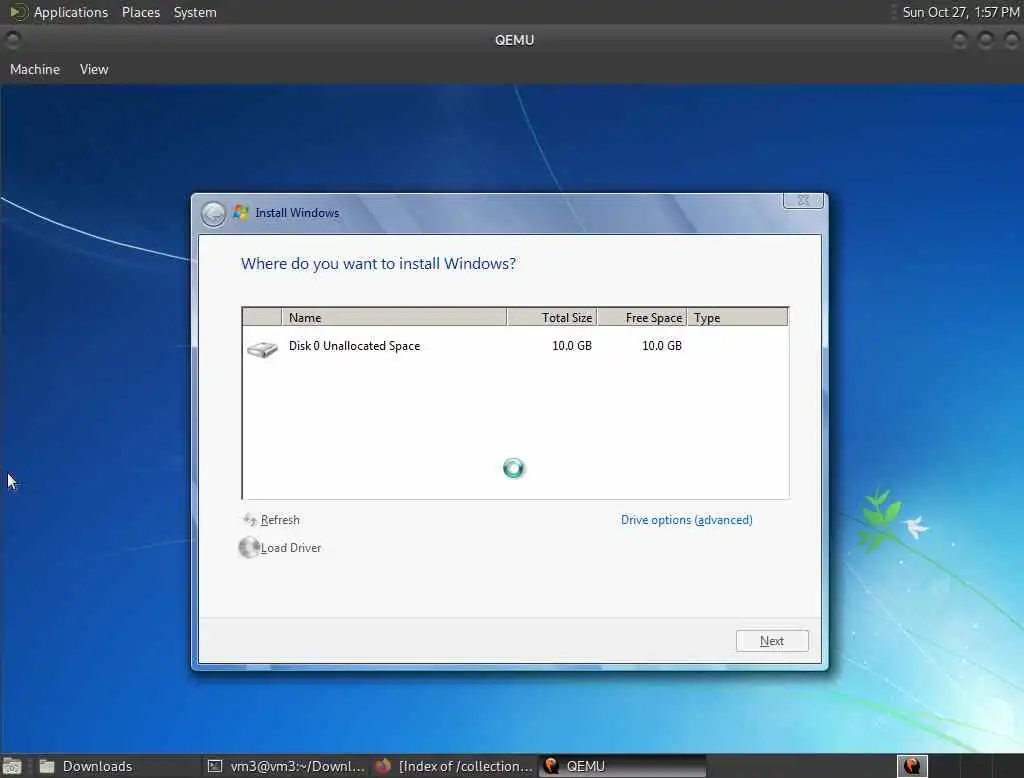Open the Machine menu in QEMU

point(35,69)
